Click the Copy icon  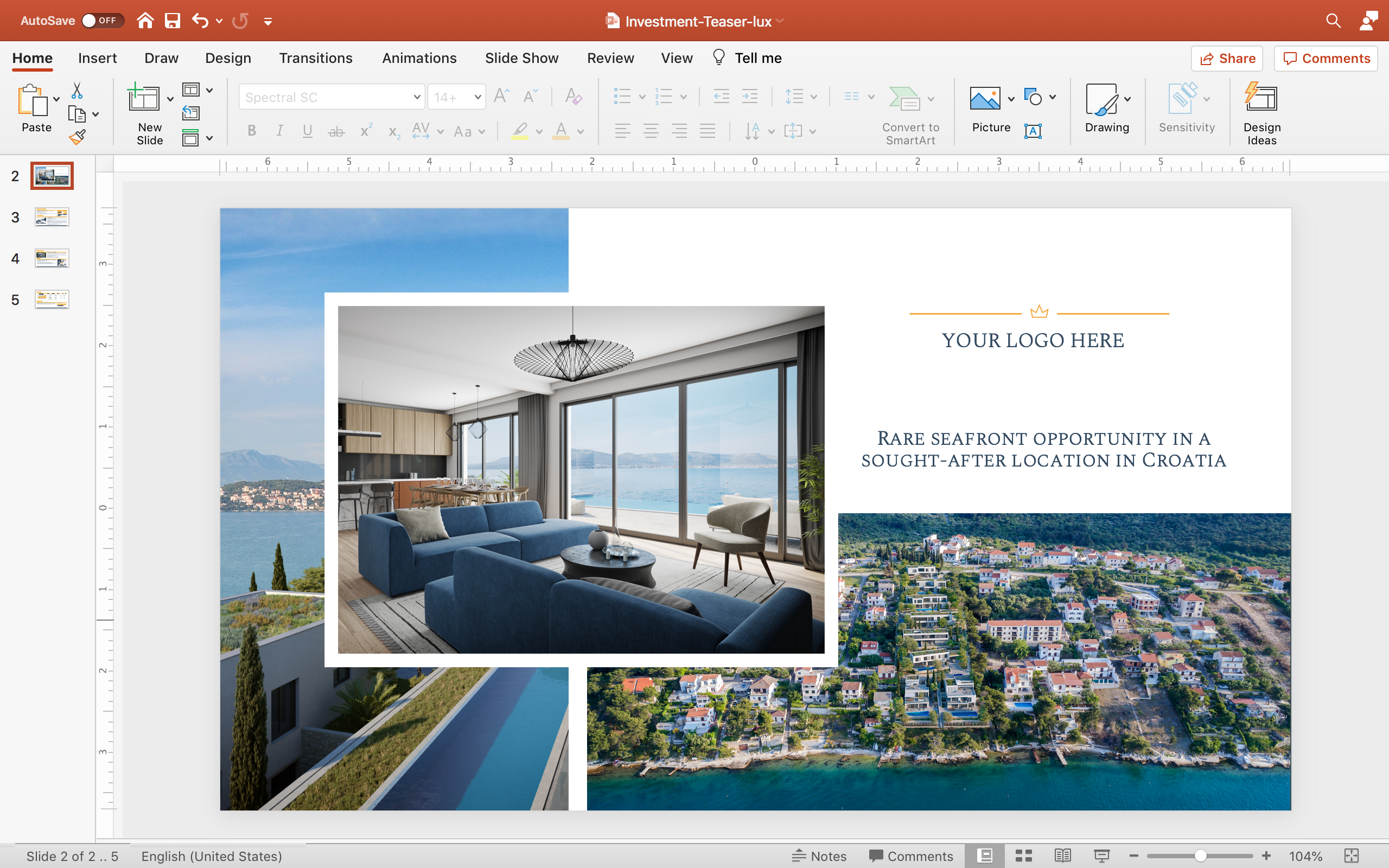[x=77, y=114]
